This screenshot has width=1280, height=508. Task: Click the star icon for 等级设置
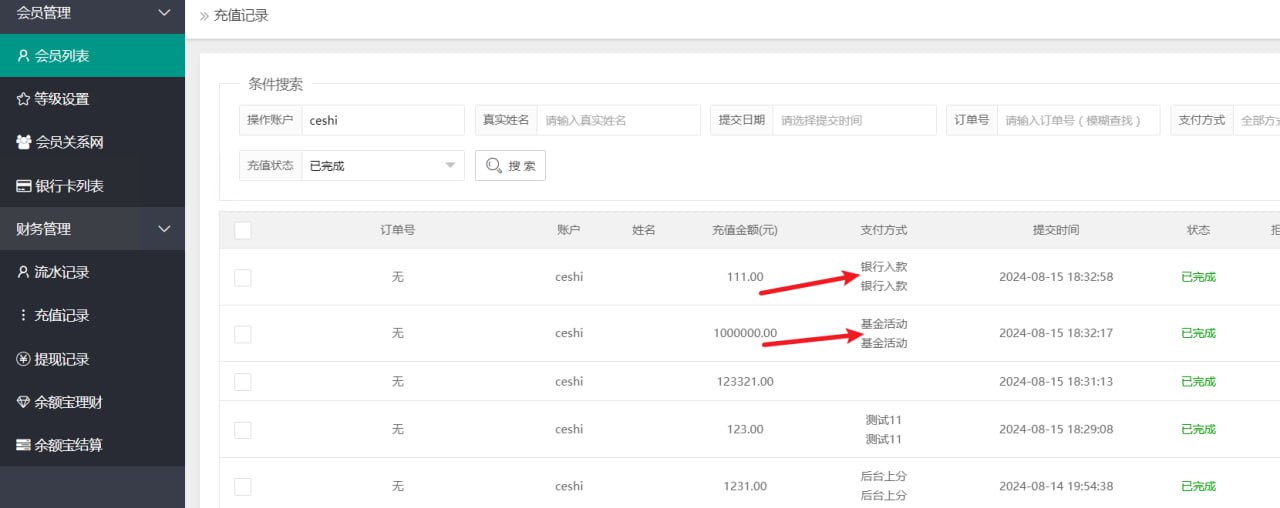23,99
